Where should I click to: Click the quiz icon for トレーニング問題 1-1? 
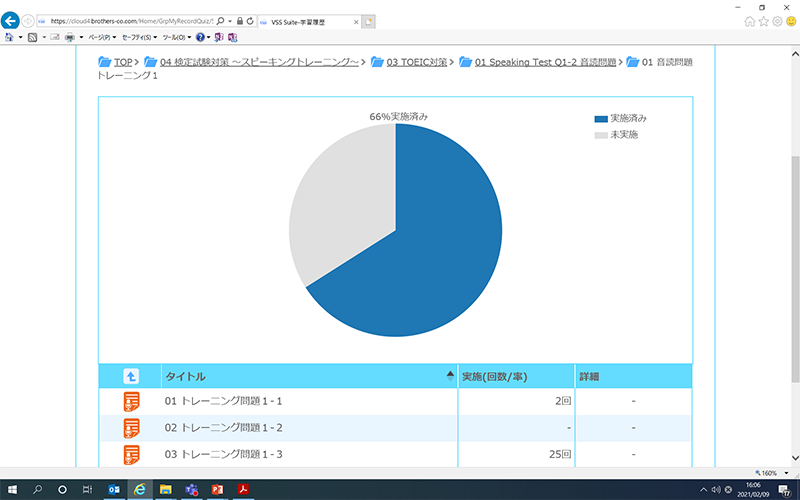click(131, 402)
